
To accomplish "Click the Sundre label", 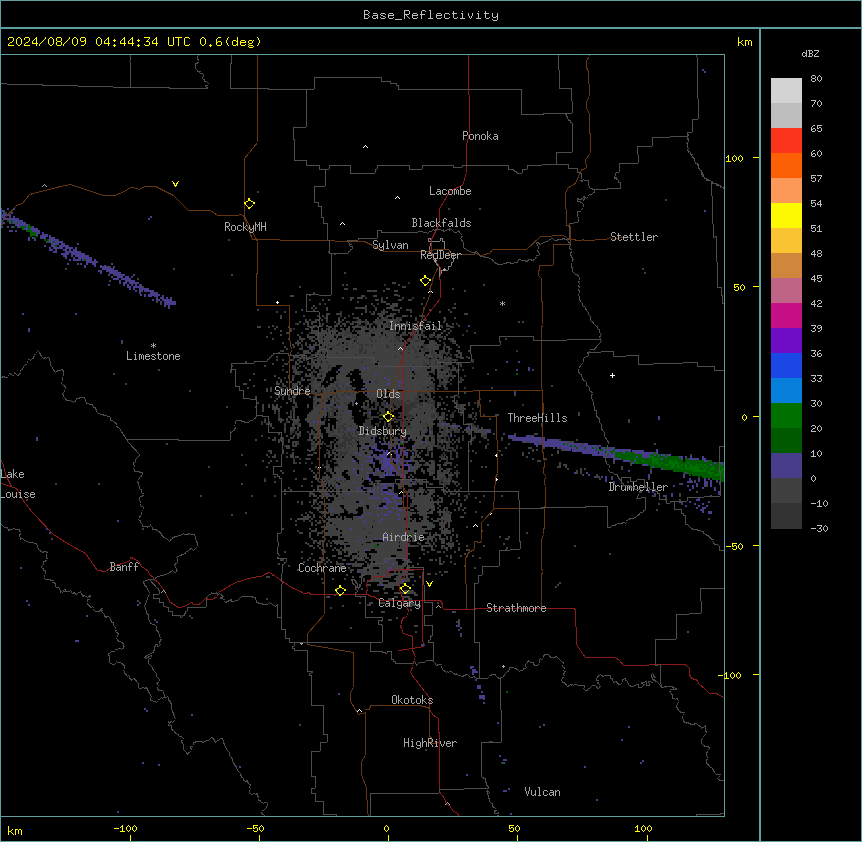I will [292, 391].
